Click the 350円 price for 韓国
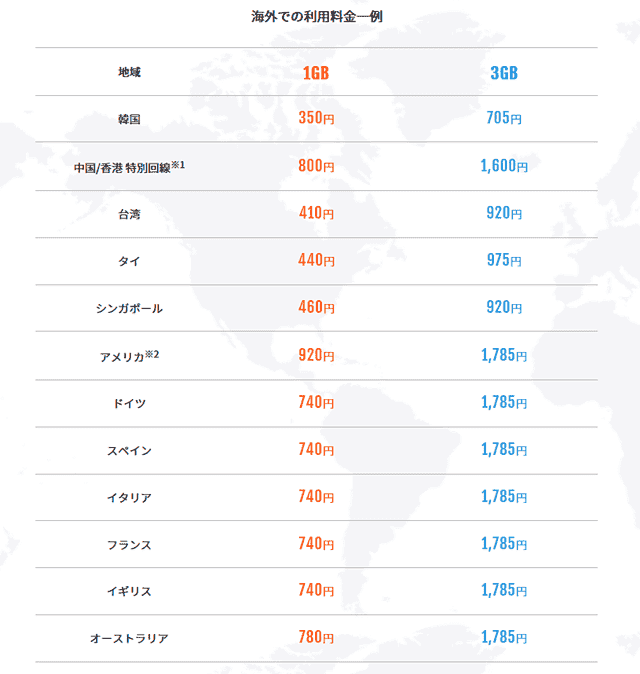The height and width of the screenshot is (674, 640). click(x=316, y=118)
